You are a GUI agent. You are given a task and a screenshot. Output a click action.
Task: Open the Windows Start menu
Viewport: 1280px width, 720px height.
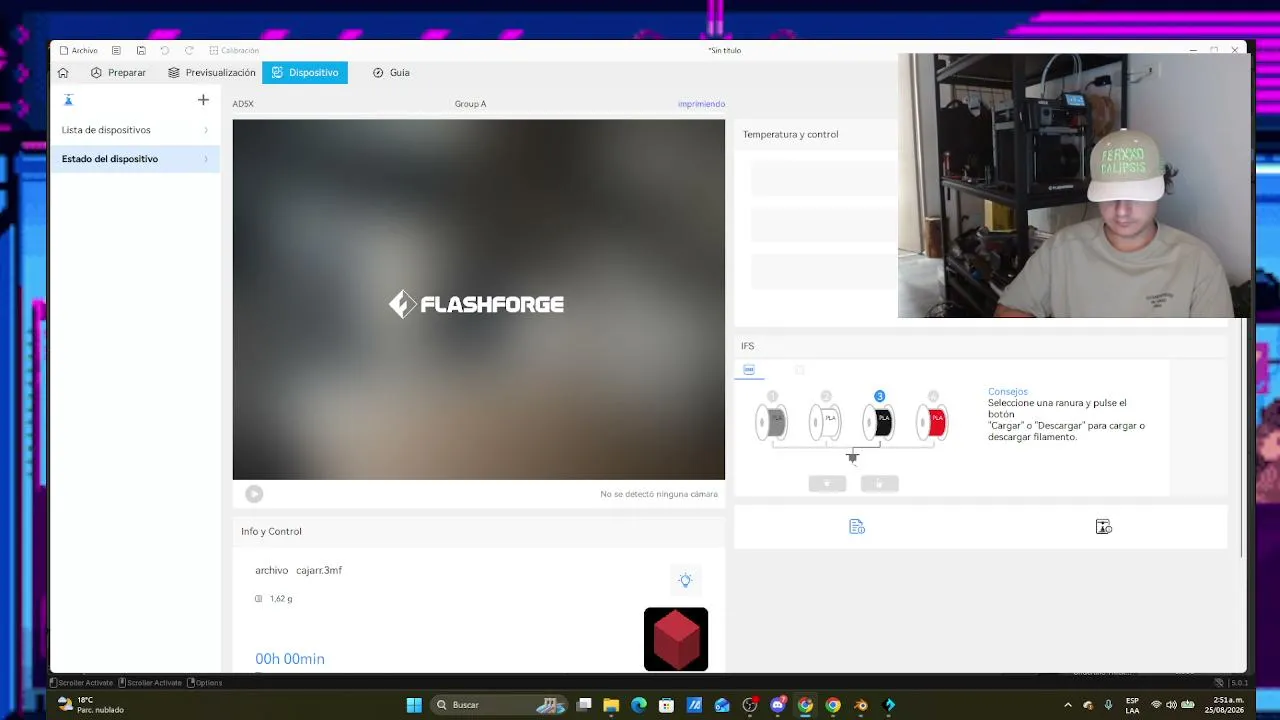(x=414, y=705)
